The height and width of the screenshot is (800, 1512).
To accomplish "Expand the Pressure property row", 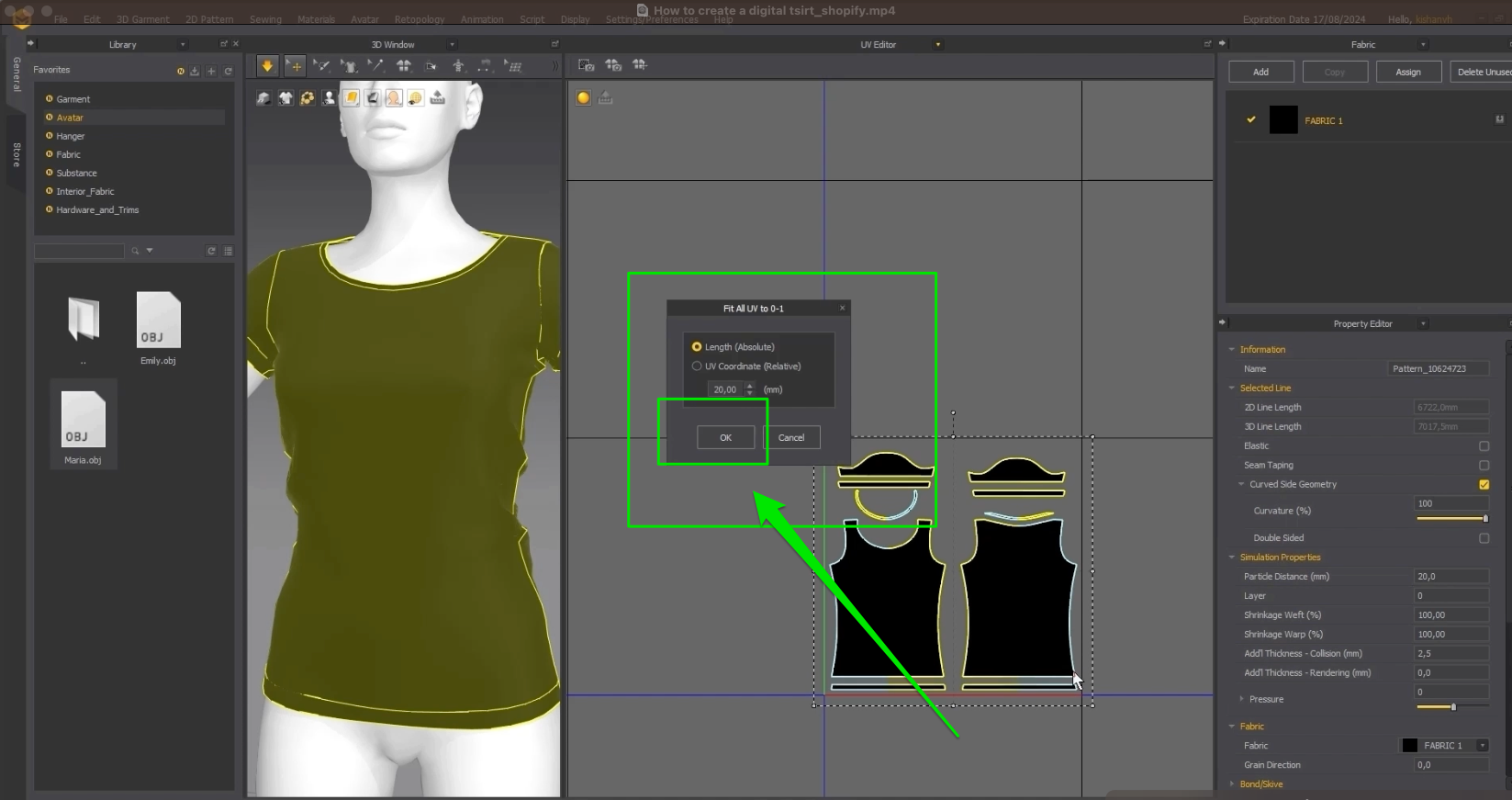I will click(x=1242, y=700).
